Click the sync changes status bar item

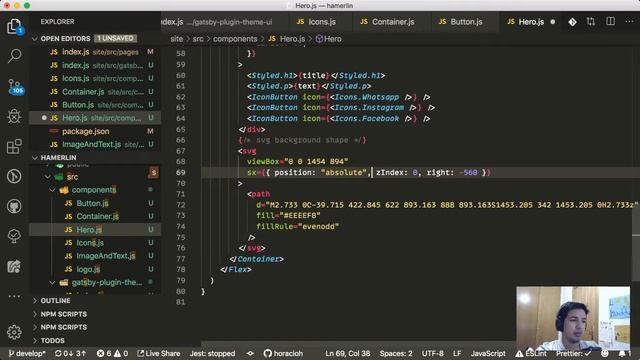coord(70,353)
